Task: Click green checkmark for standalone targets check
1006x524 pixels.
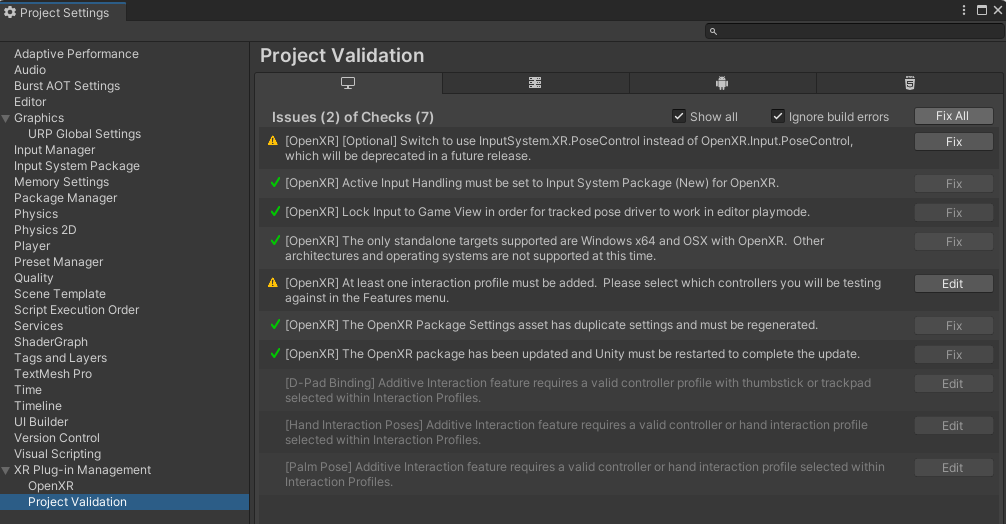Action: (x=275, y=241)
